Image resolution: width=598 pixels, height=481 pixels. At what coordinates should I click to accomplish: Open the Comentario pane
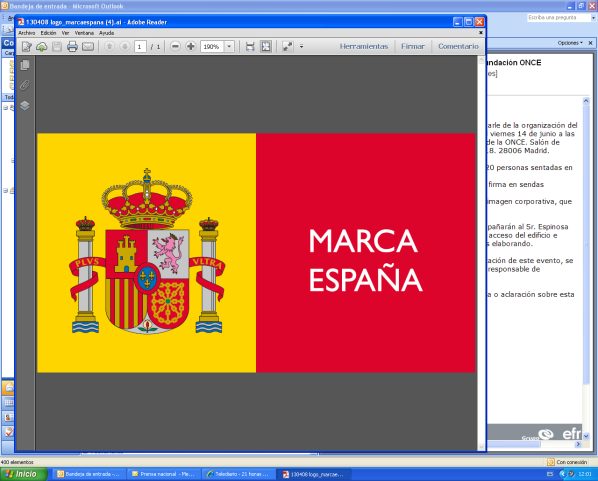[x=458, y=46]
